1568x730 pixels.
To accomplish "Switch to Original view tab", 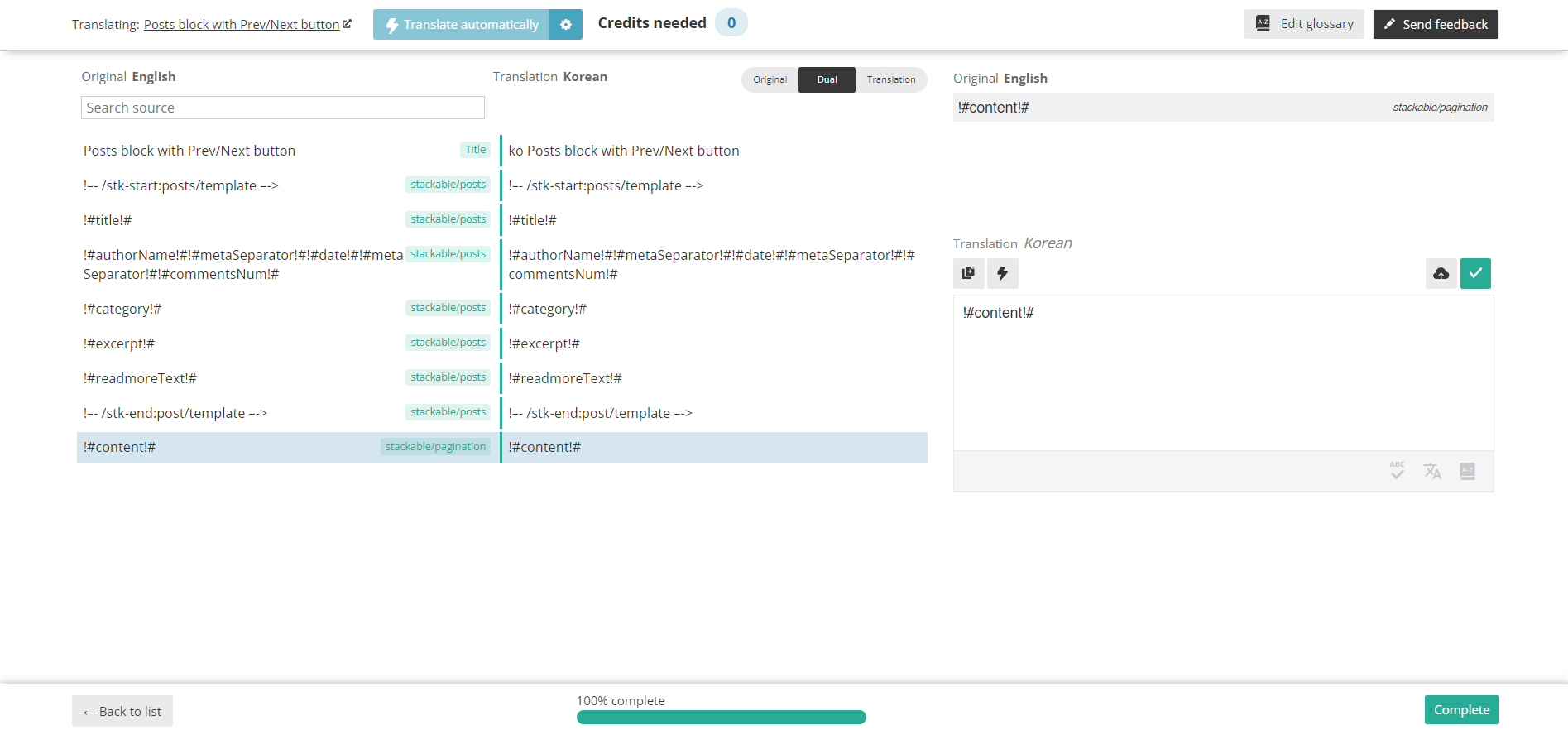I will (770, 79).
